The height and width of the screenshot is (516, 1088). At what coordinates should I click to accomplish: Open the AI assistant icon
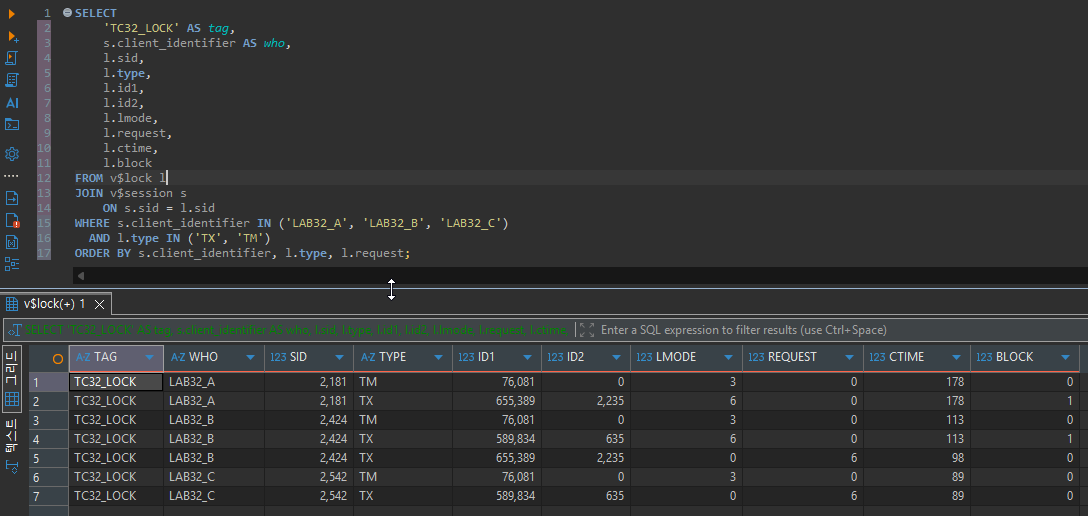click(12, 103)
